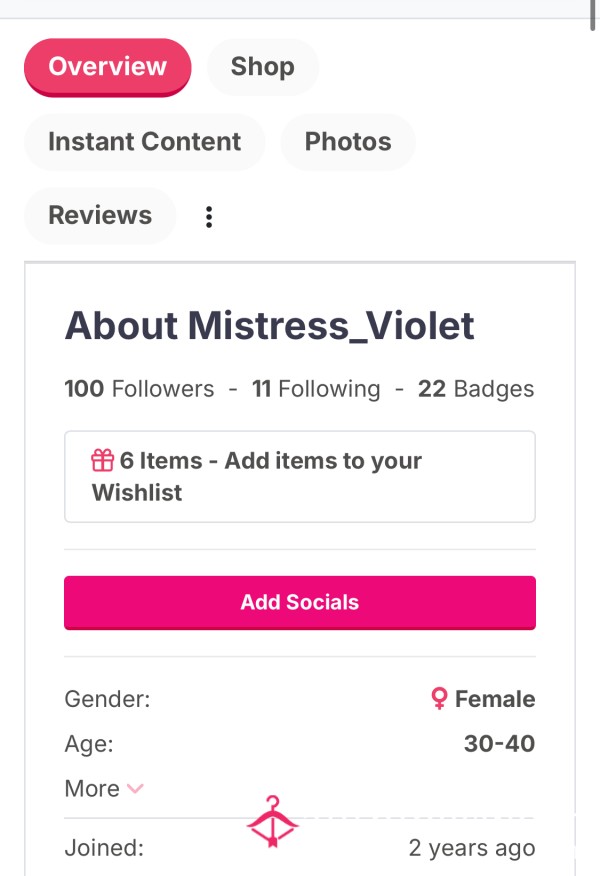Click the pink hanger logo icon
600x876 pixels.
click(x=272, y=821)
